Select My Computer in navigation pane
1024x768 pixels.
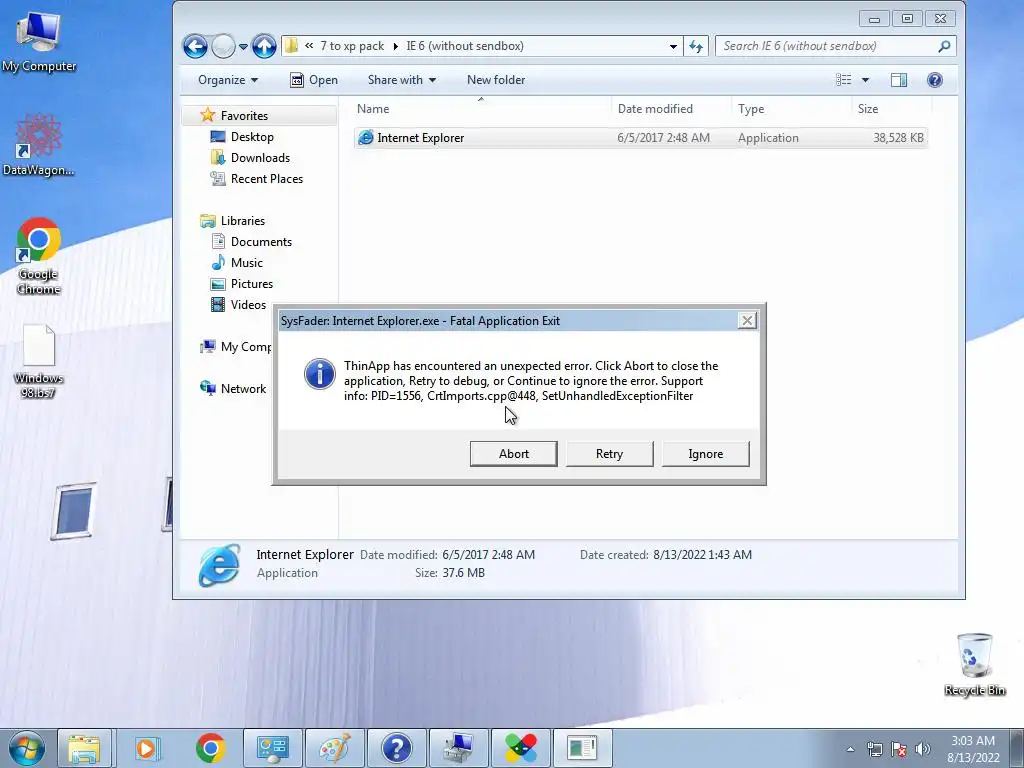click(x=236, y=347)
